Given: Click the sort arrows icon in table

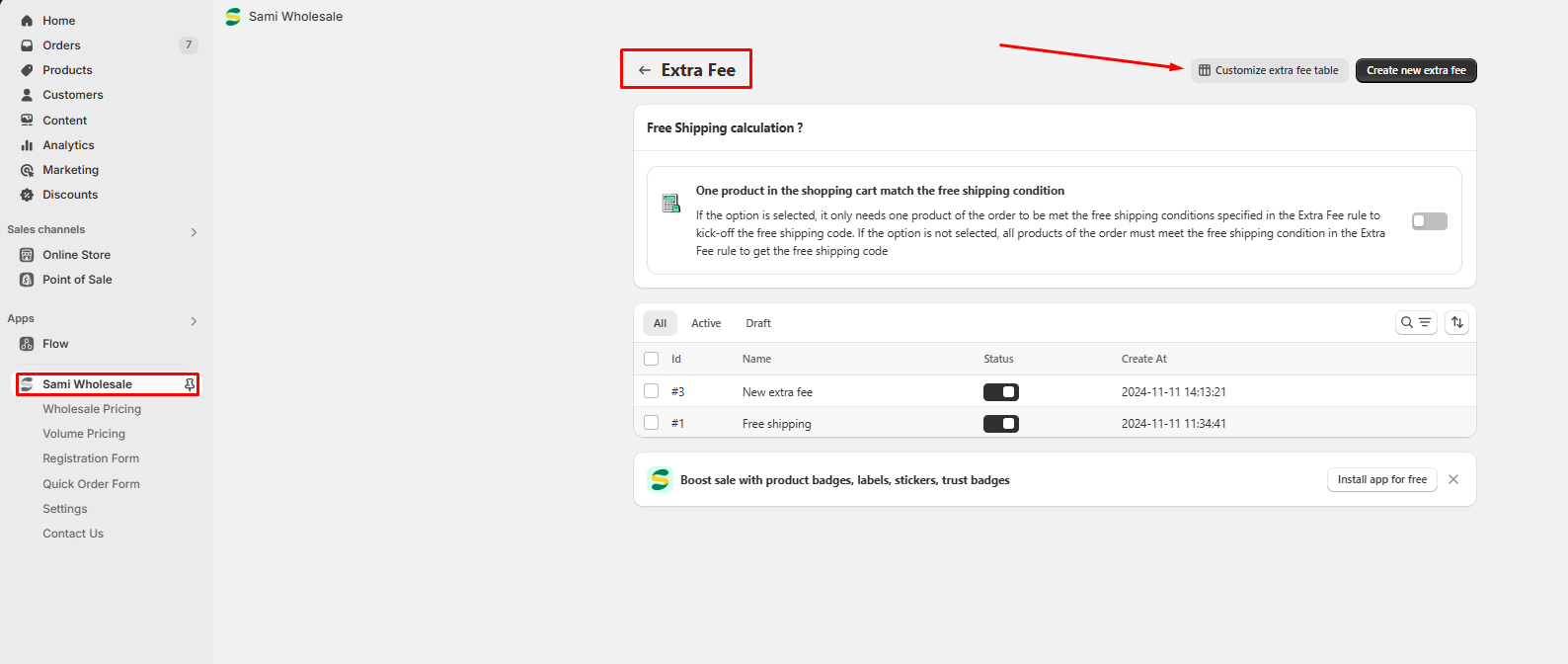Looking at the screenshot, I should [x=1456, y=323].
